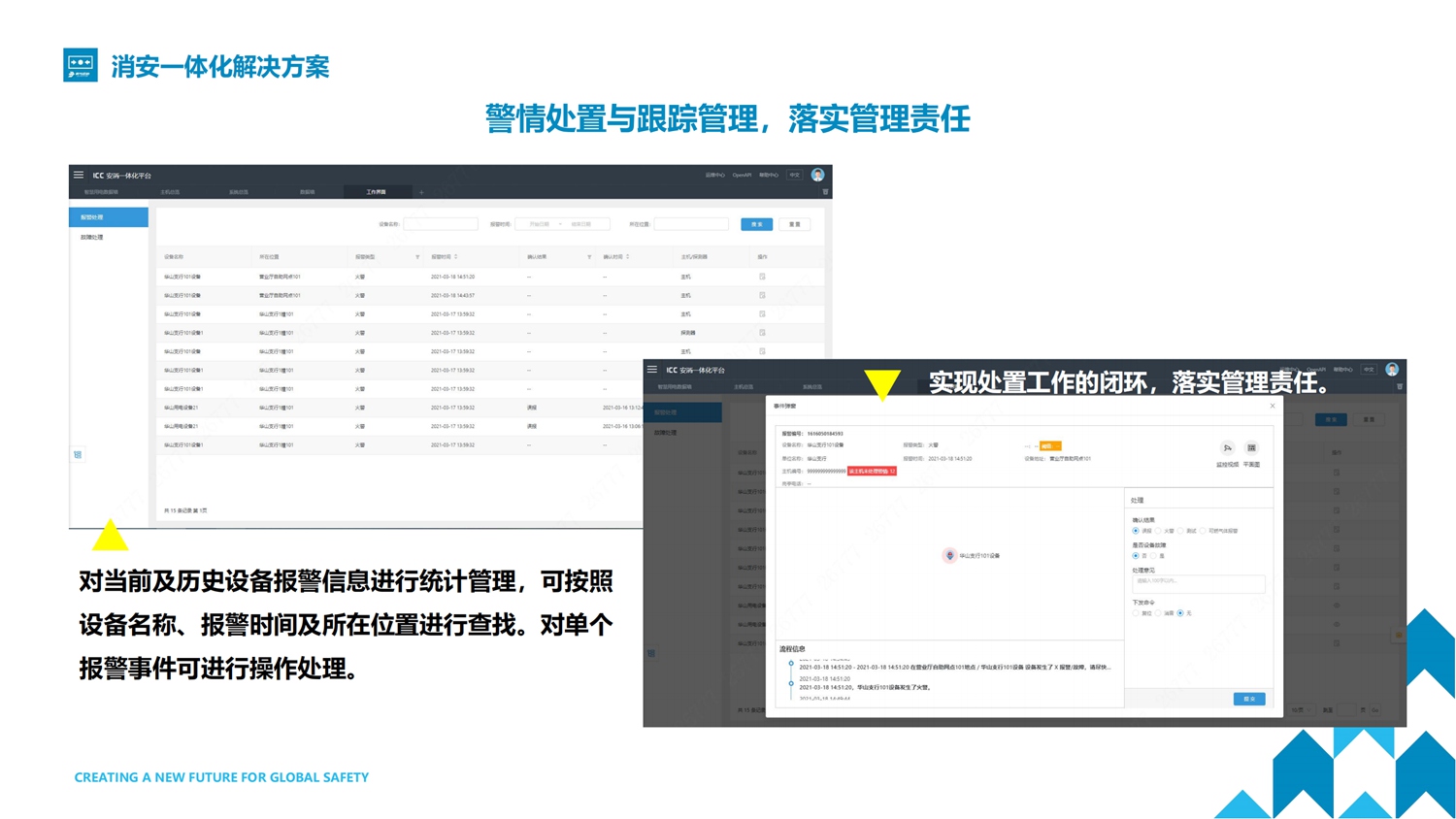Viewport: 1456px width, 819px height.
Task: Click the blue 搜索 search button
Action: tap(756, 224)
